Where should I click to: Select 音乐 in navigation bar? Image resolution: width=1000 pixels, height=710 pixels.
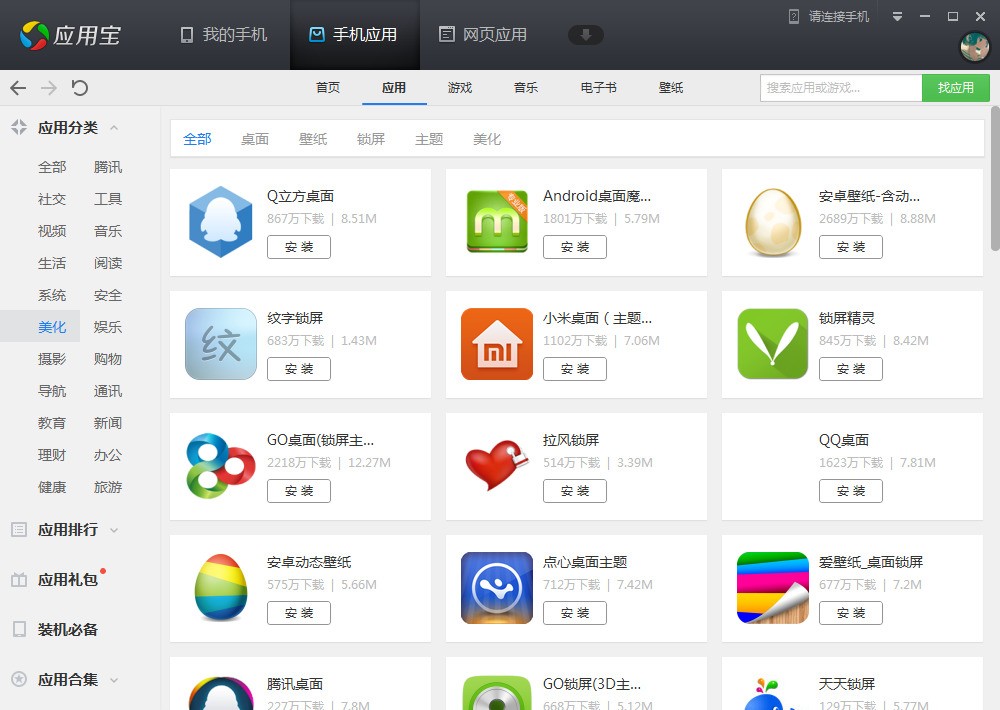point(526,87)
